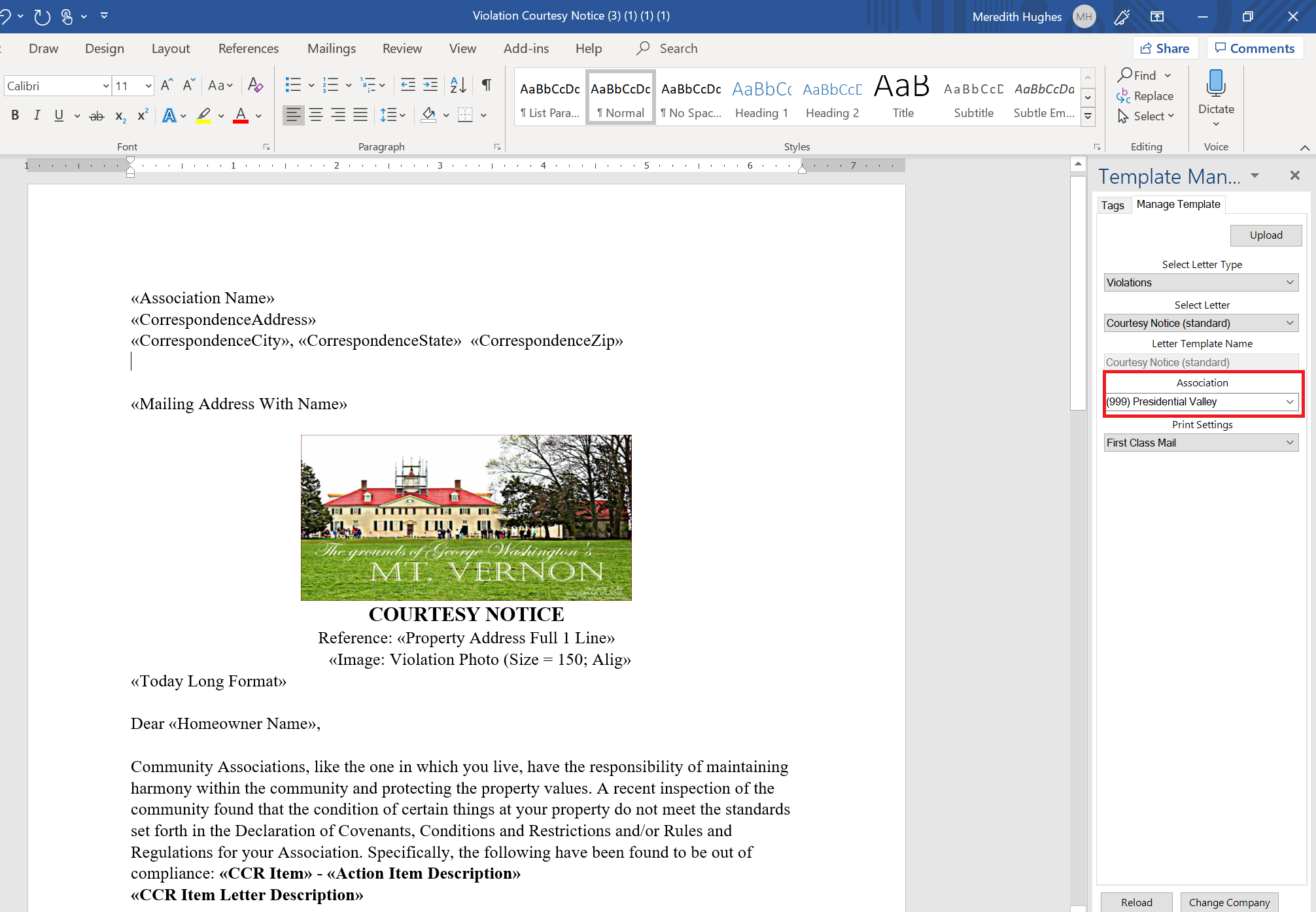Open Print Settings dropdown
This screenshot has width=1316, height=912.
coord(1201,443)
